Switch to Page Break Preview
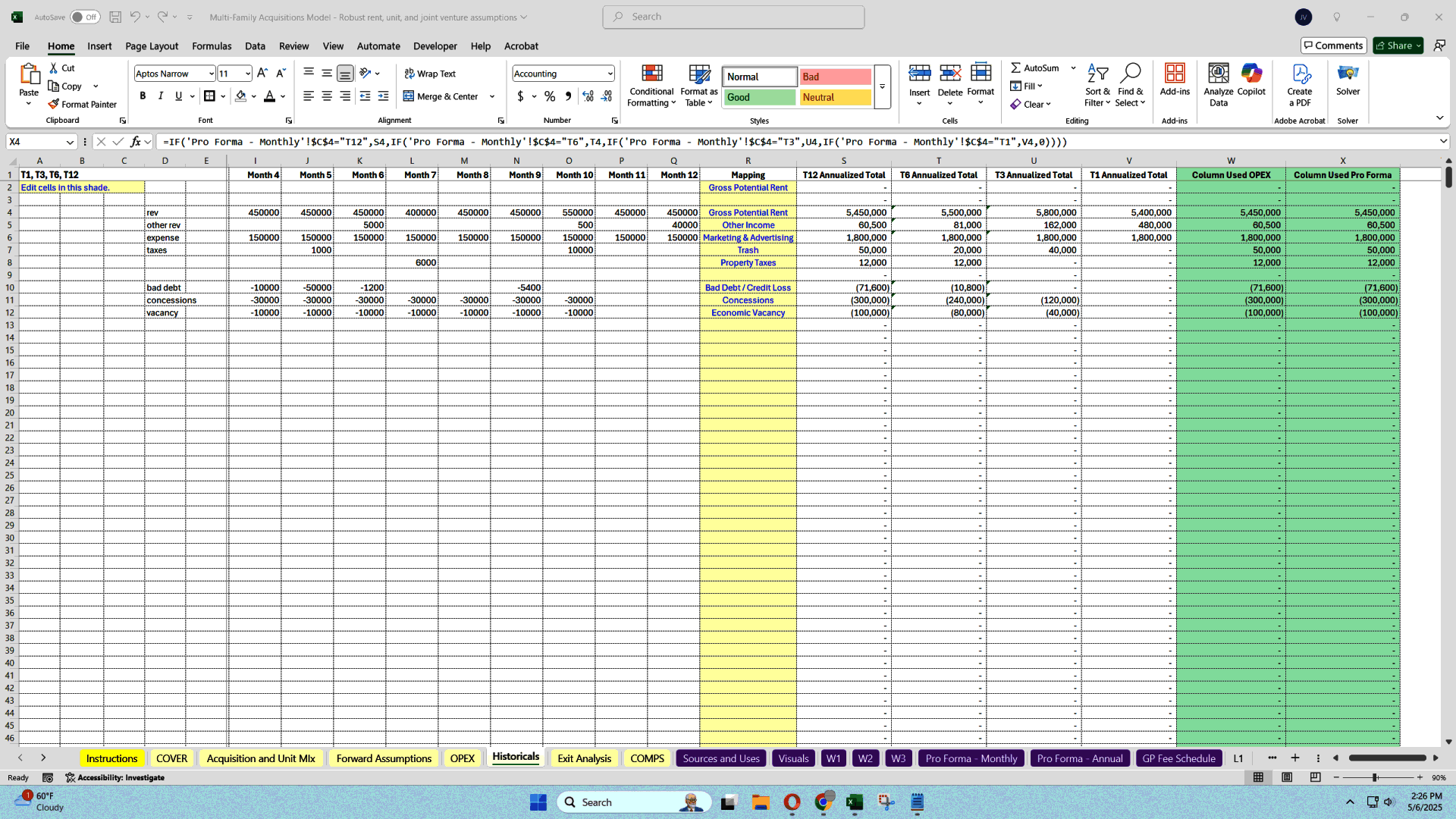1456x819 pixels. 1315,777
